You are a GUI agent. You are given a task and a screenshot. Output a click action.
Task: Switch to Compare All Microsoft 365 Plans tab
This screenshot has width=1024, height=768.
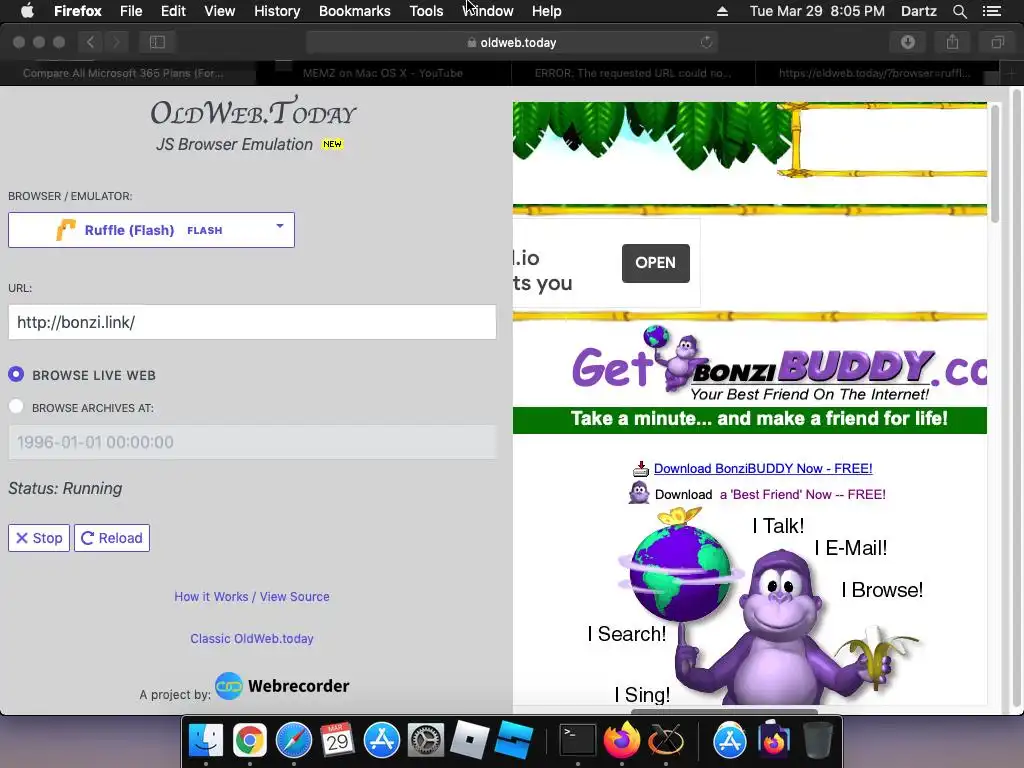click(x=123, y=73)
